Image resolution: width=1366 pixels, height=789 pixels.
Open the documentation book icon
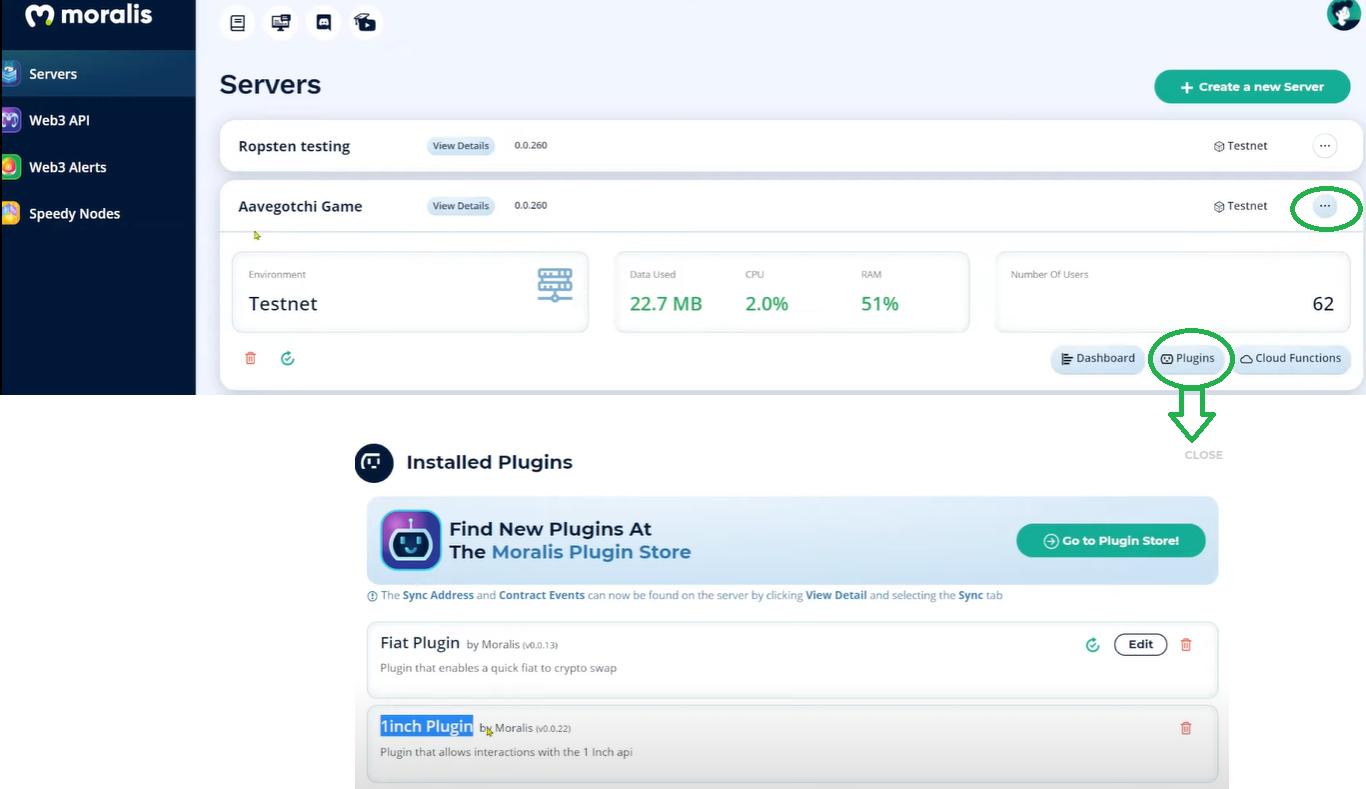237,23
